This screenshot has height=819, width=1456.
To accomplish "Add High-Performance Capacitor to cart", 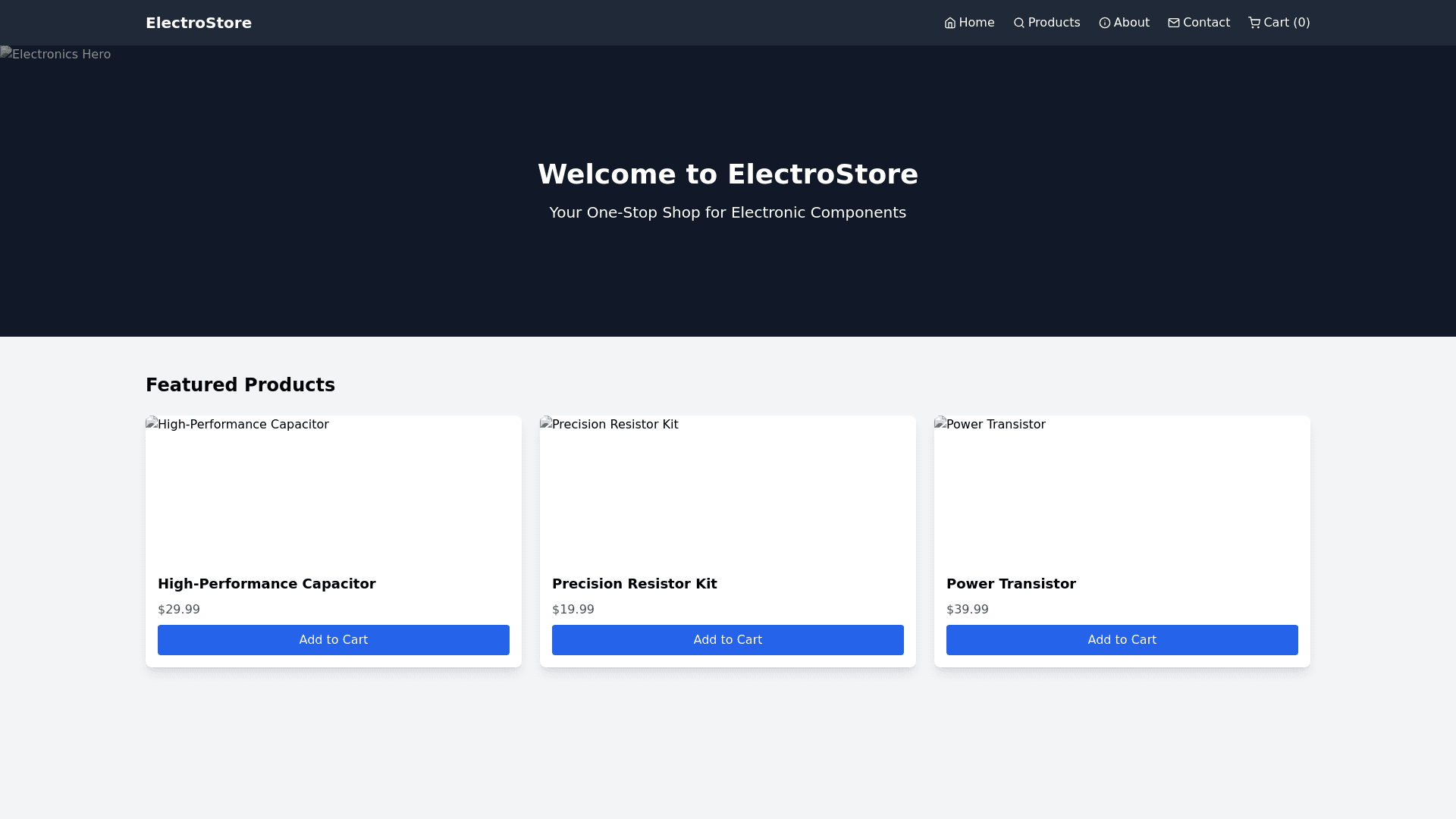I will point(334,640).
